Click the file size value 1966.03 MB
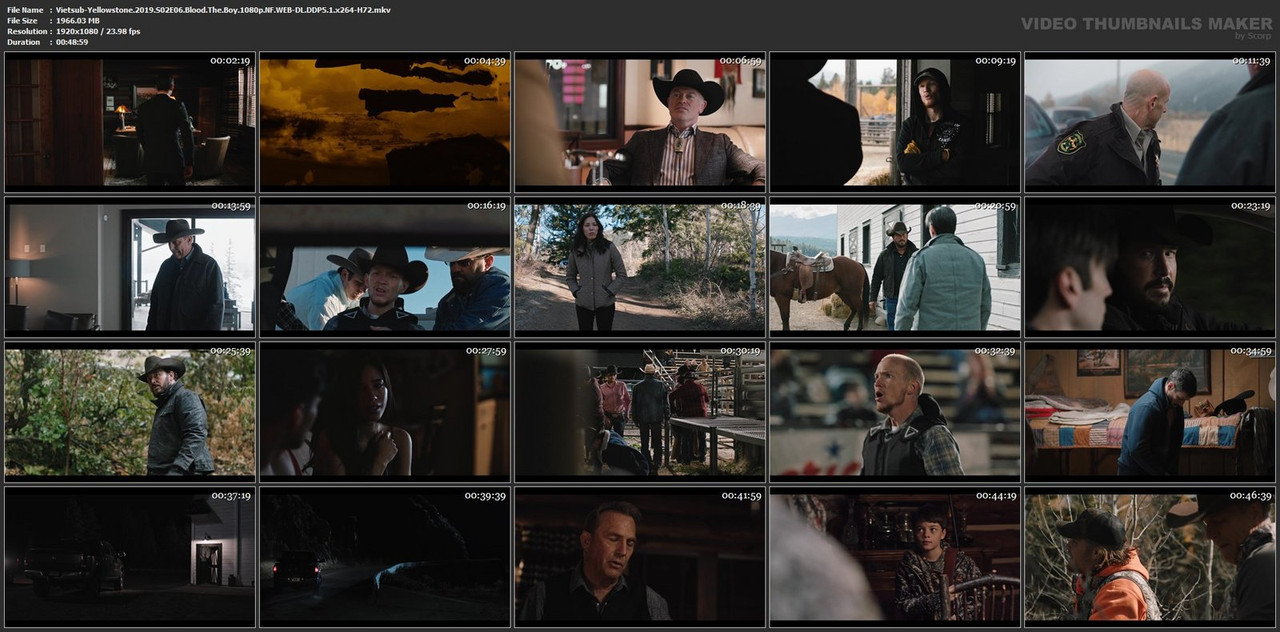Screen dimensions: 1280x632 click(78, 21)
